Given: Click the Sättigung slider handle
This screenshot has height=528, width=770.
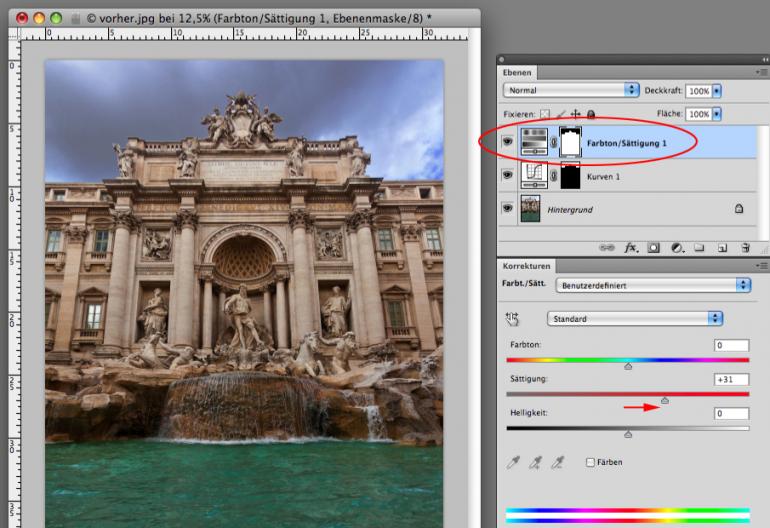Looking at the screenshot, I should 665,400.
